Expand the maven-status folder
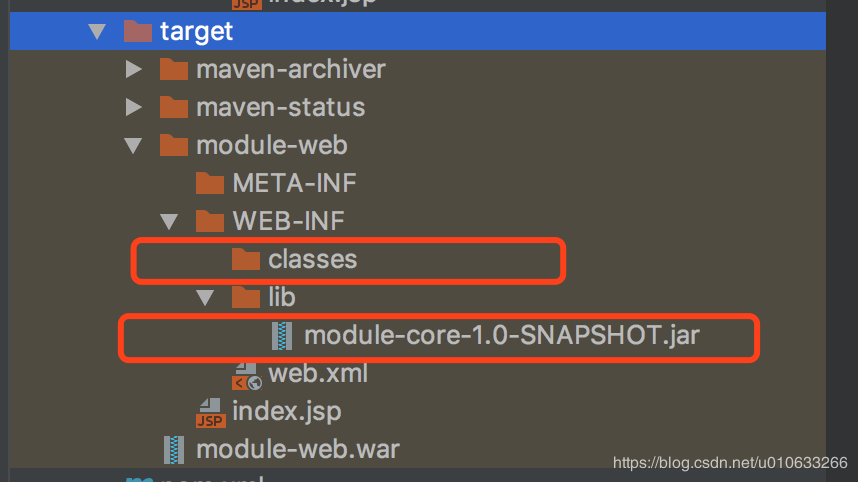 tap(133, 107)
